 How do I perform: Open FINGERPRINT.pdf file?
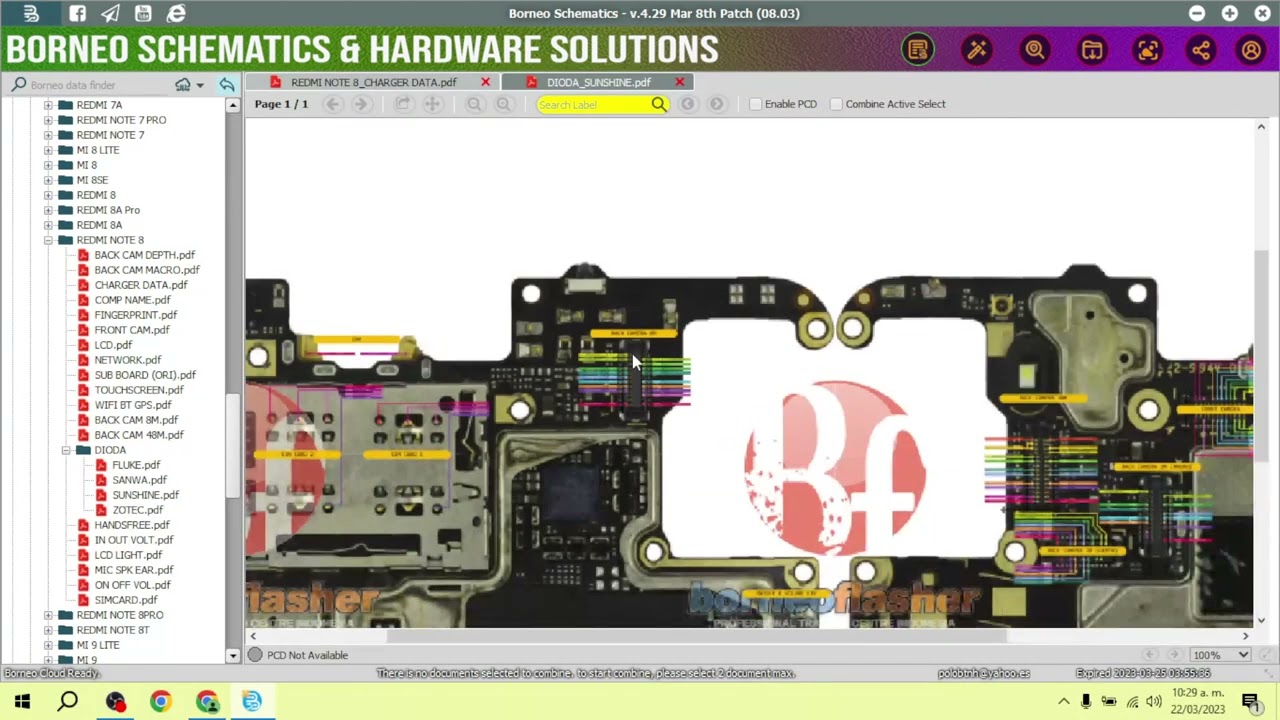135,315
